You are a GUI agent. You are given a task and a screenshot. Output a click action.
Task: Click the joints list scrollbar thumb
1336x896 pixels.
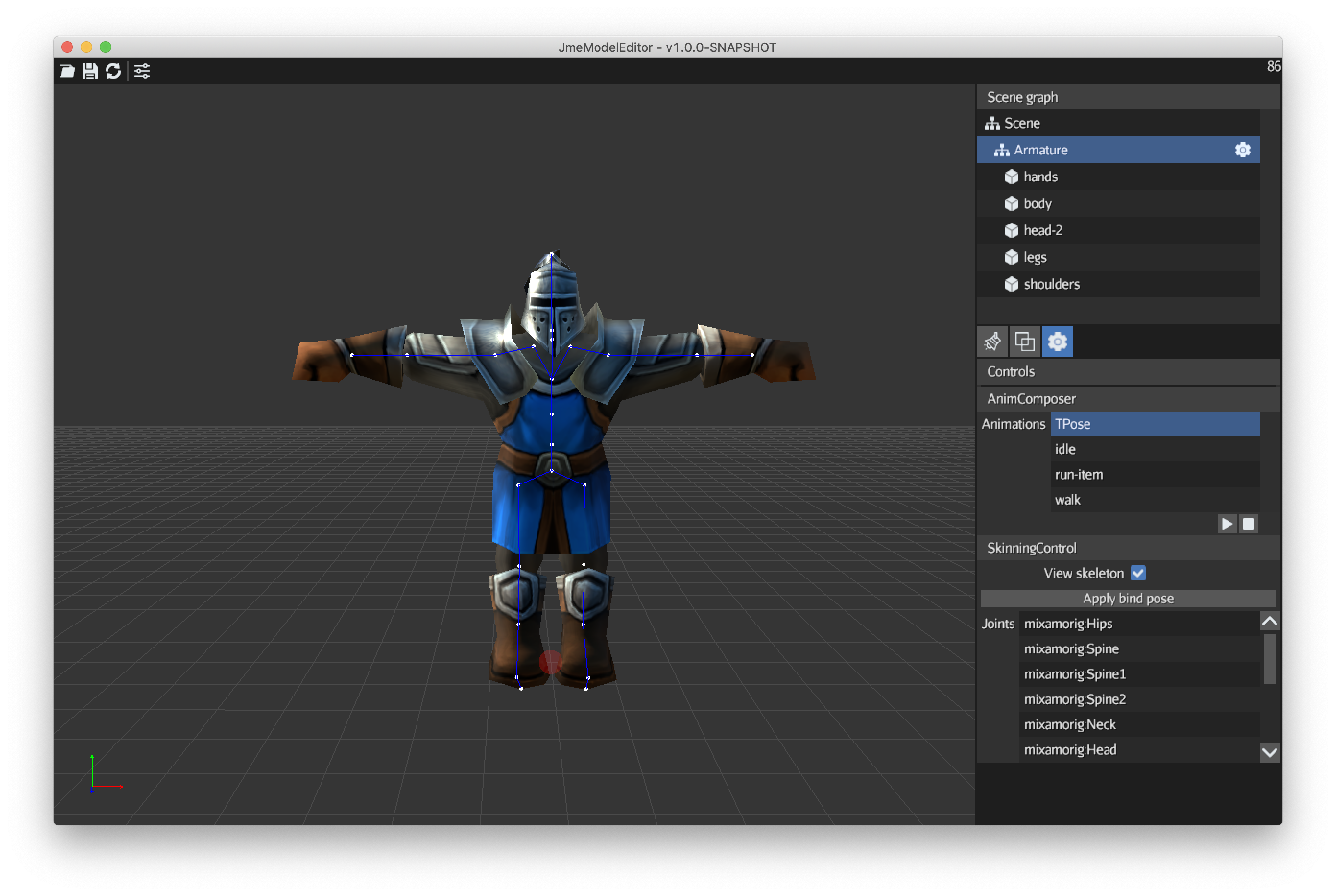pyautogui.click(x=1269, y=658)
